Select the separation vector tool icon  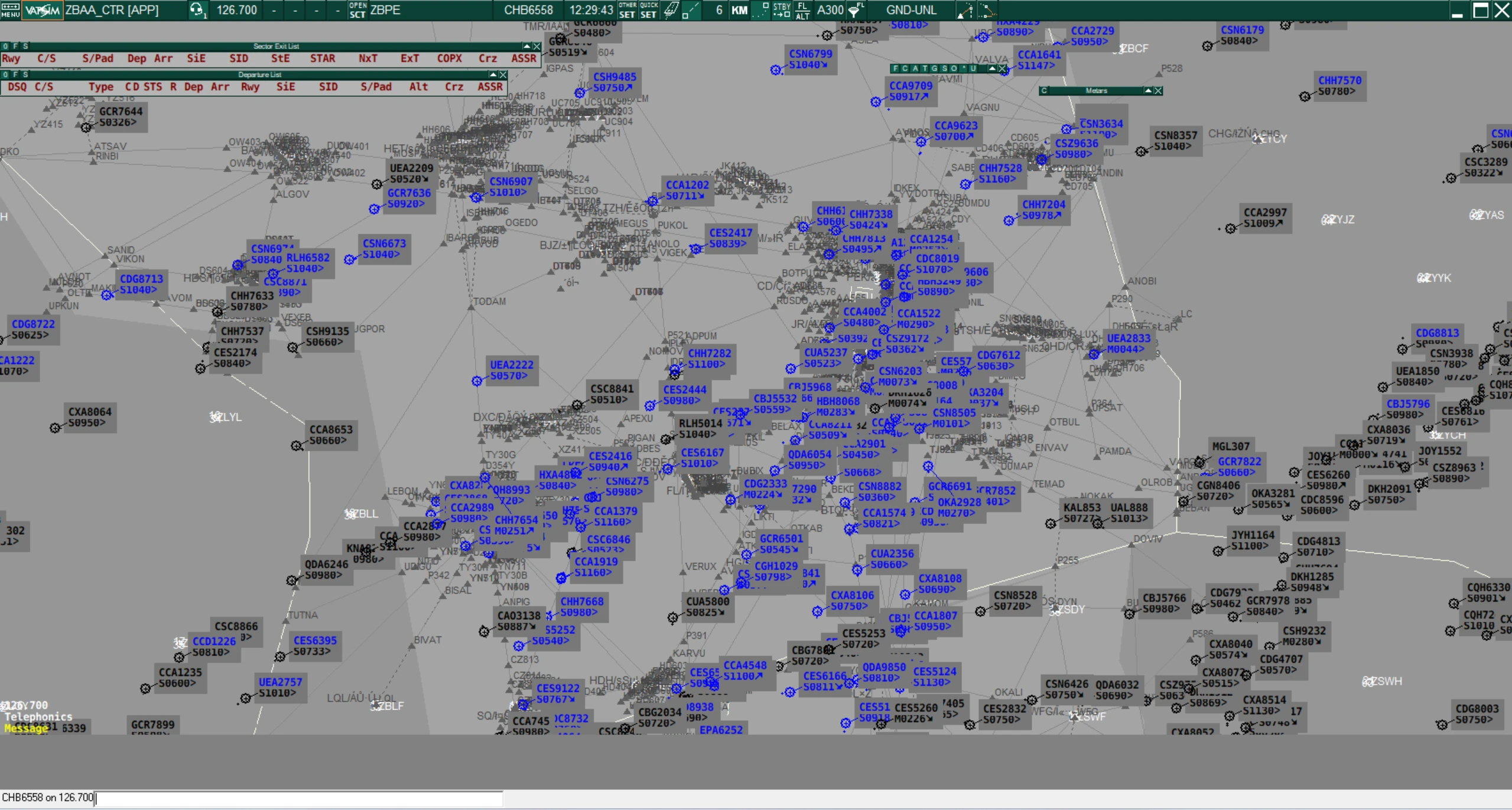click(964, 10)
